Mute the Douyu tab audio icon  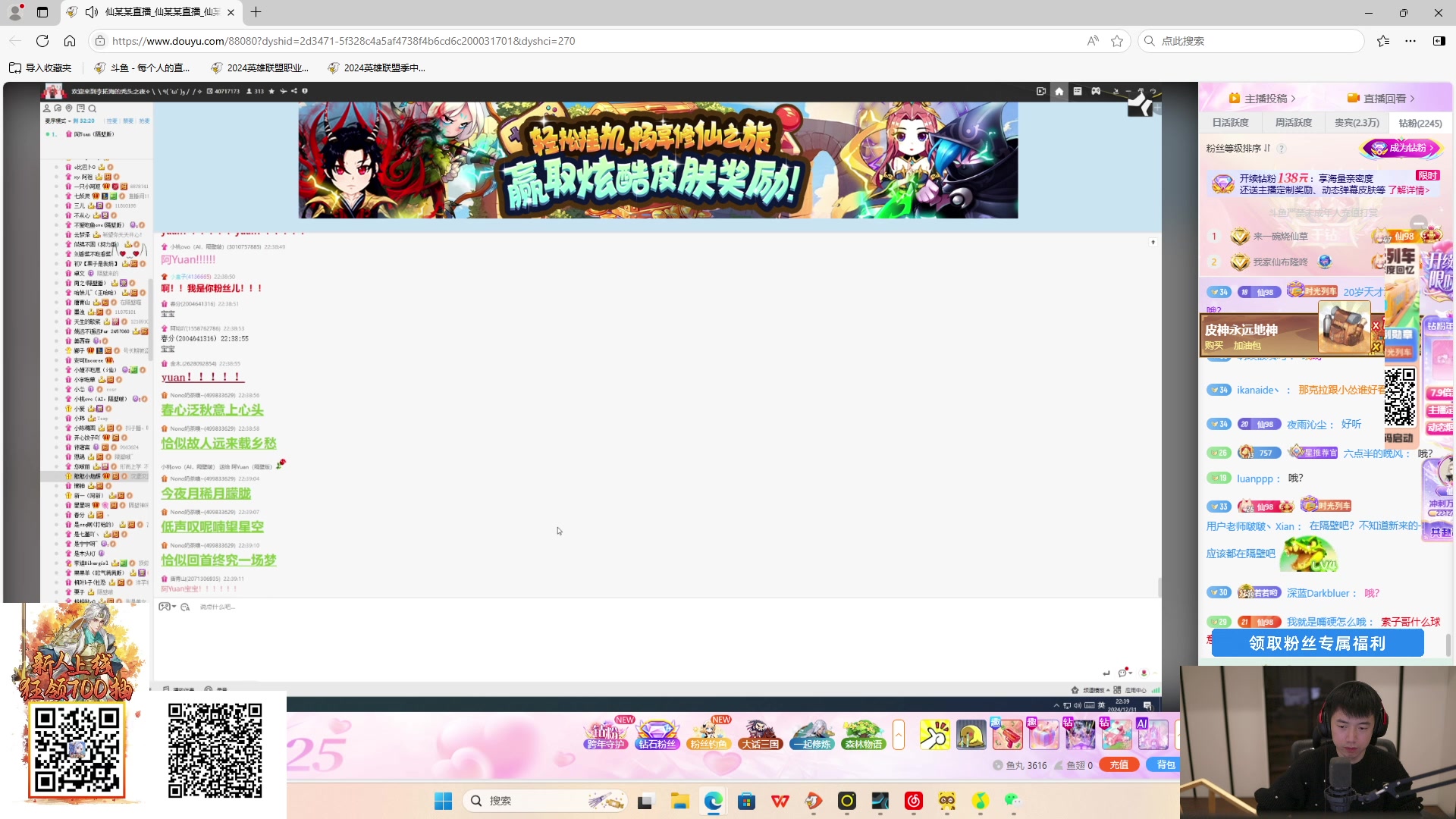tap(92, 12)
